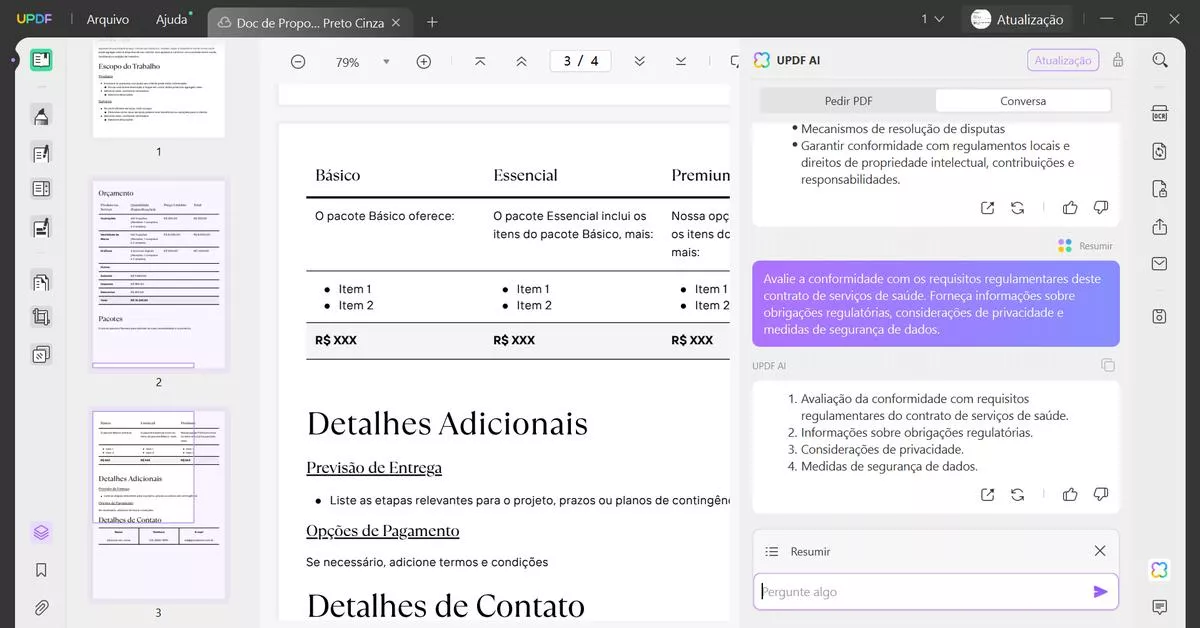Select page 1 thumbnail
Image resolution: width=1200 pixels, height=628 pixels.
coord(158,88)
